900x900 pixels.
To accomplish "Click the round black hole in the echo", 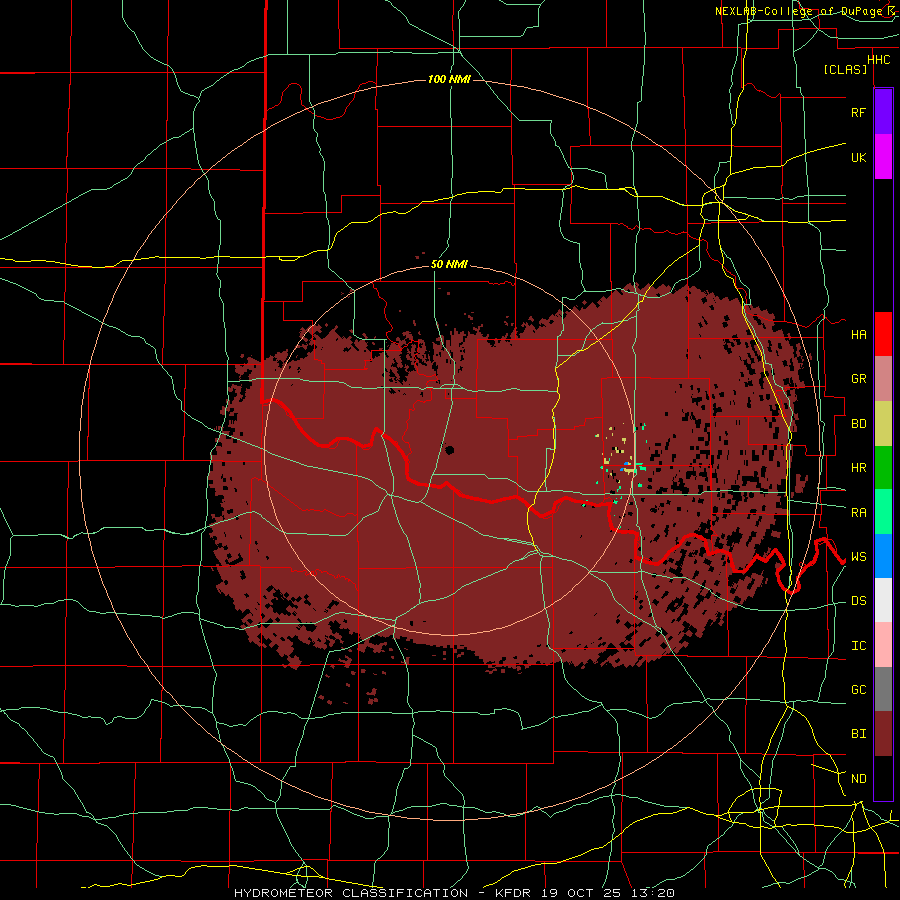I will click(449, 450).
